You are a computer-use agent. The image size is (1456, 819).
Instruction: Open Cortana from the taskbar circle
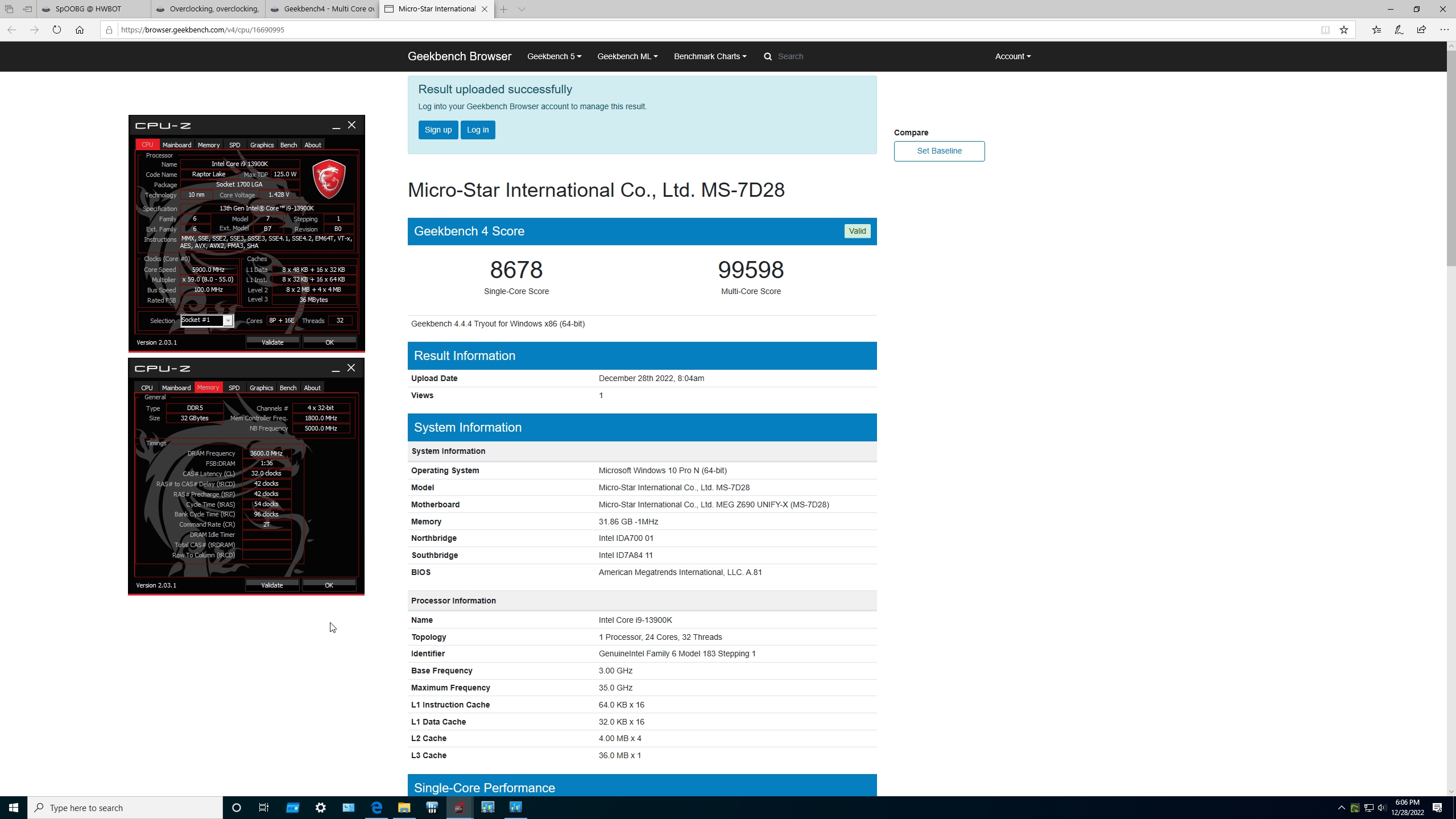pyautogui.click(x=237, y=808)
